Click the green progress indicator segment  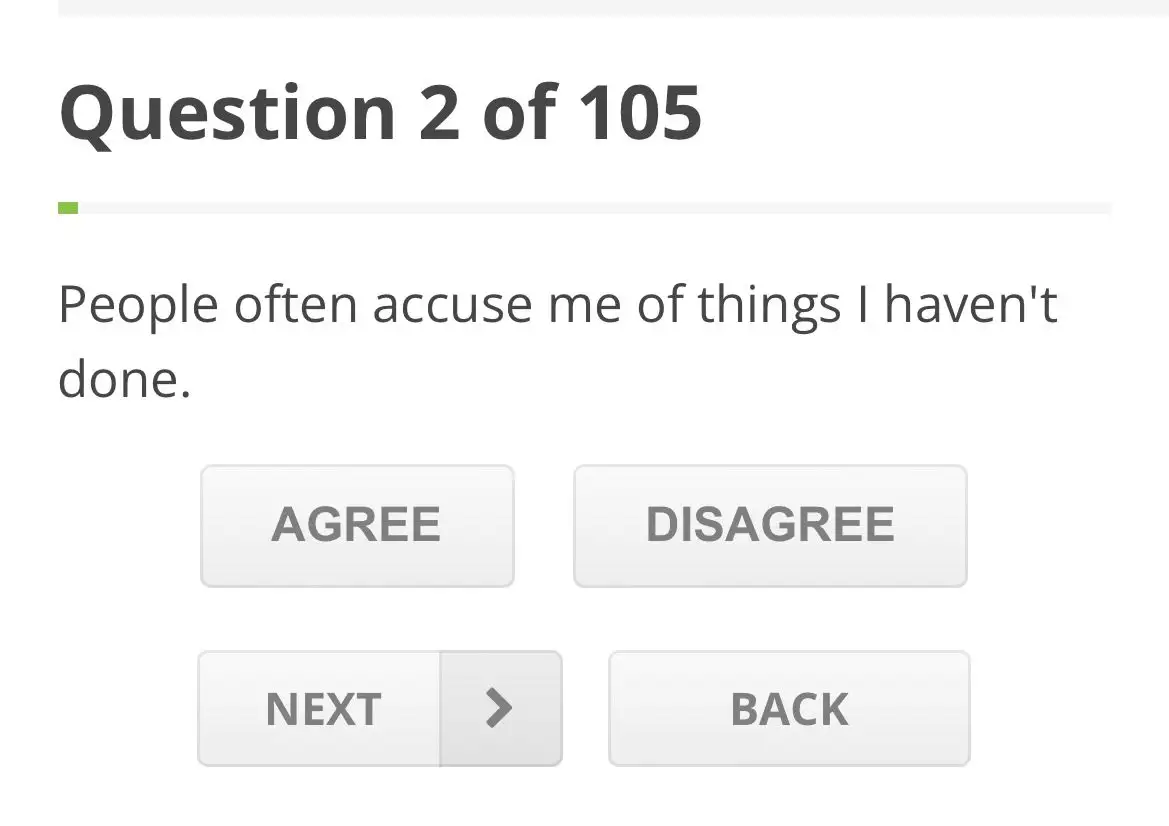(67, 207)
